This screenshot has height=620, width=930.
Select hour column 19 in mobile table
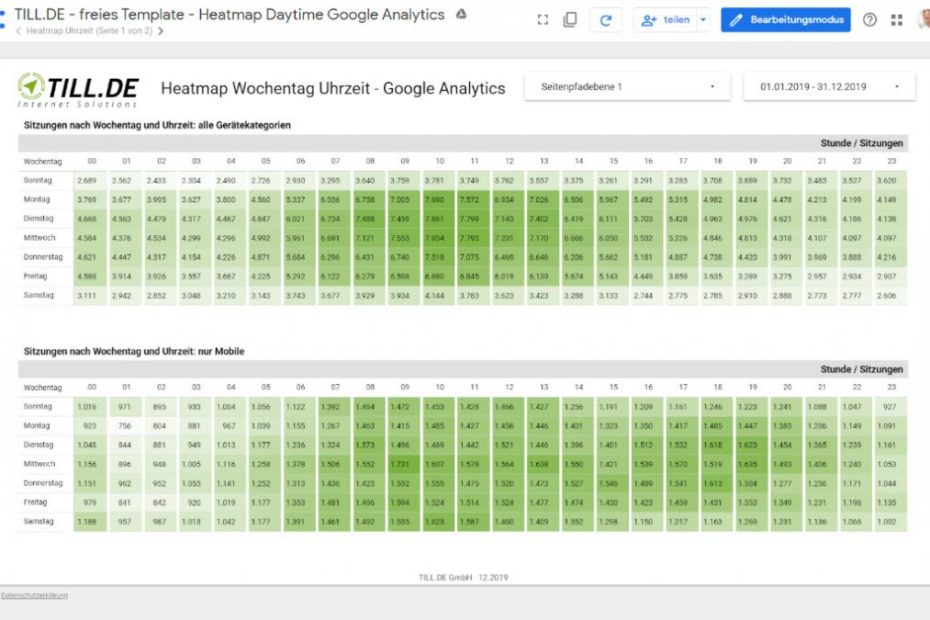tap(753, 387)
